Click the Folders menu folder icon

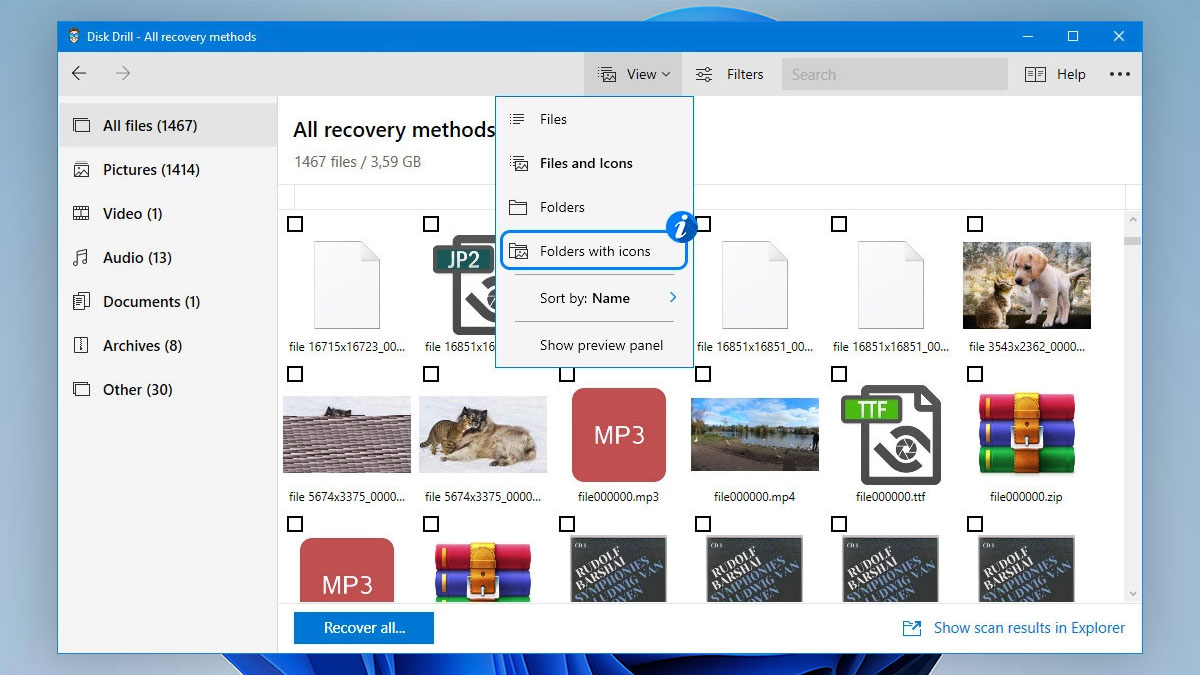pos(518,207)
